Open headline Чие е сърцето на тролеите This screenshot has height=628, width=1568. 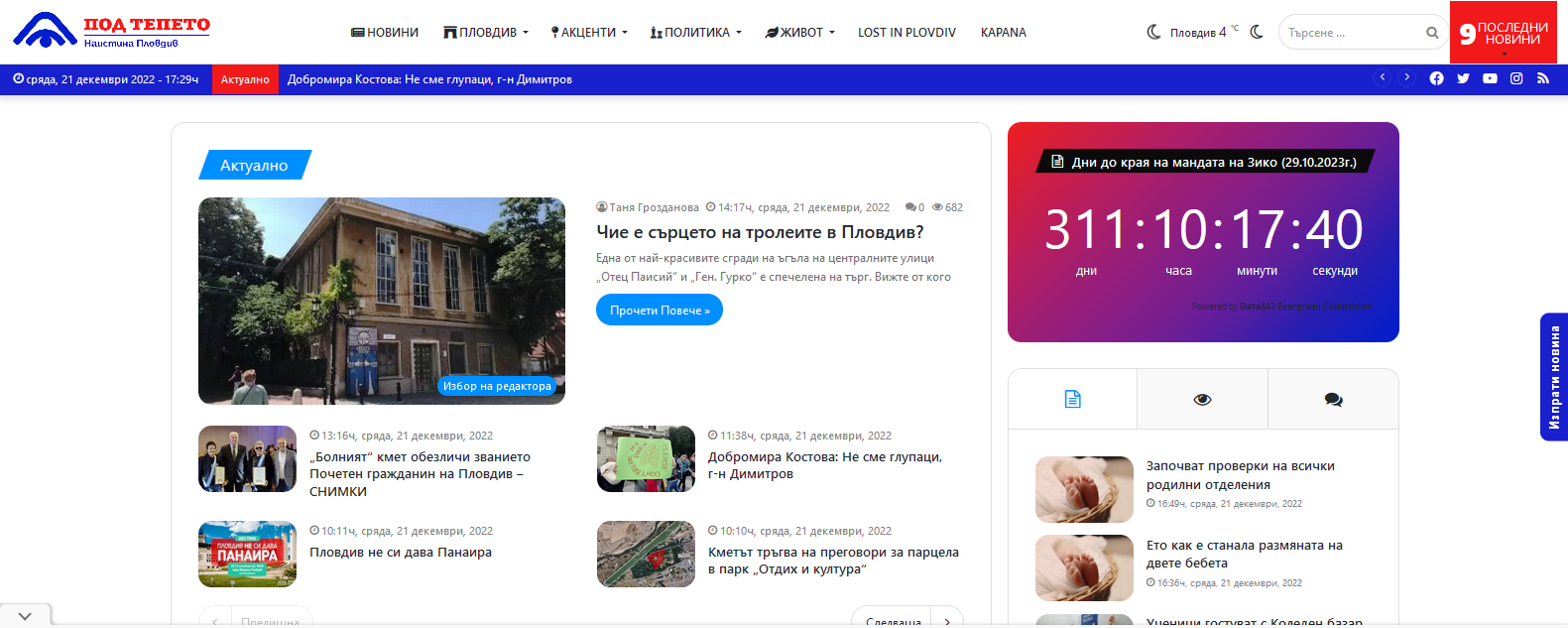coord(760,232)
